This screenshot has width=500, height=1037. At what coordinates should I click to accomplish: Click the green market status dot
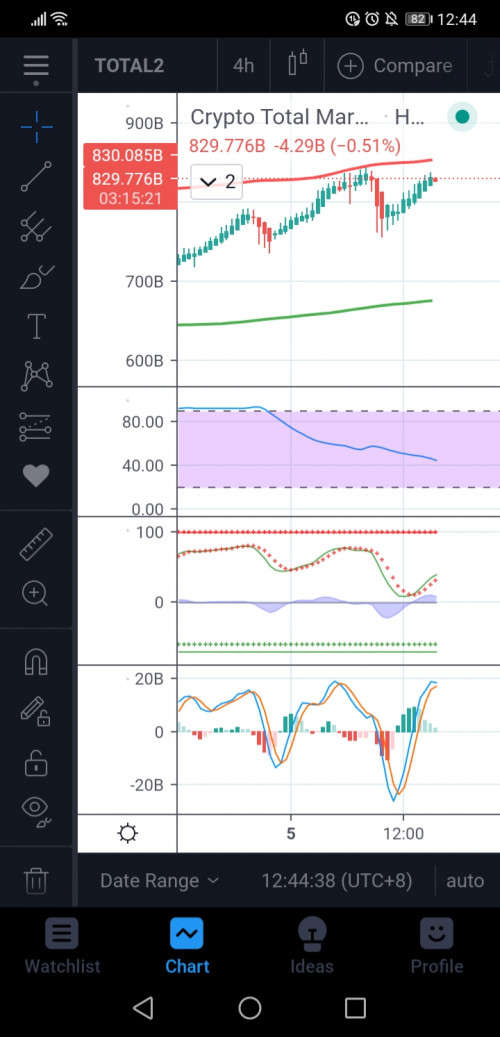tap(462, 117)
